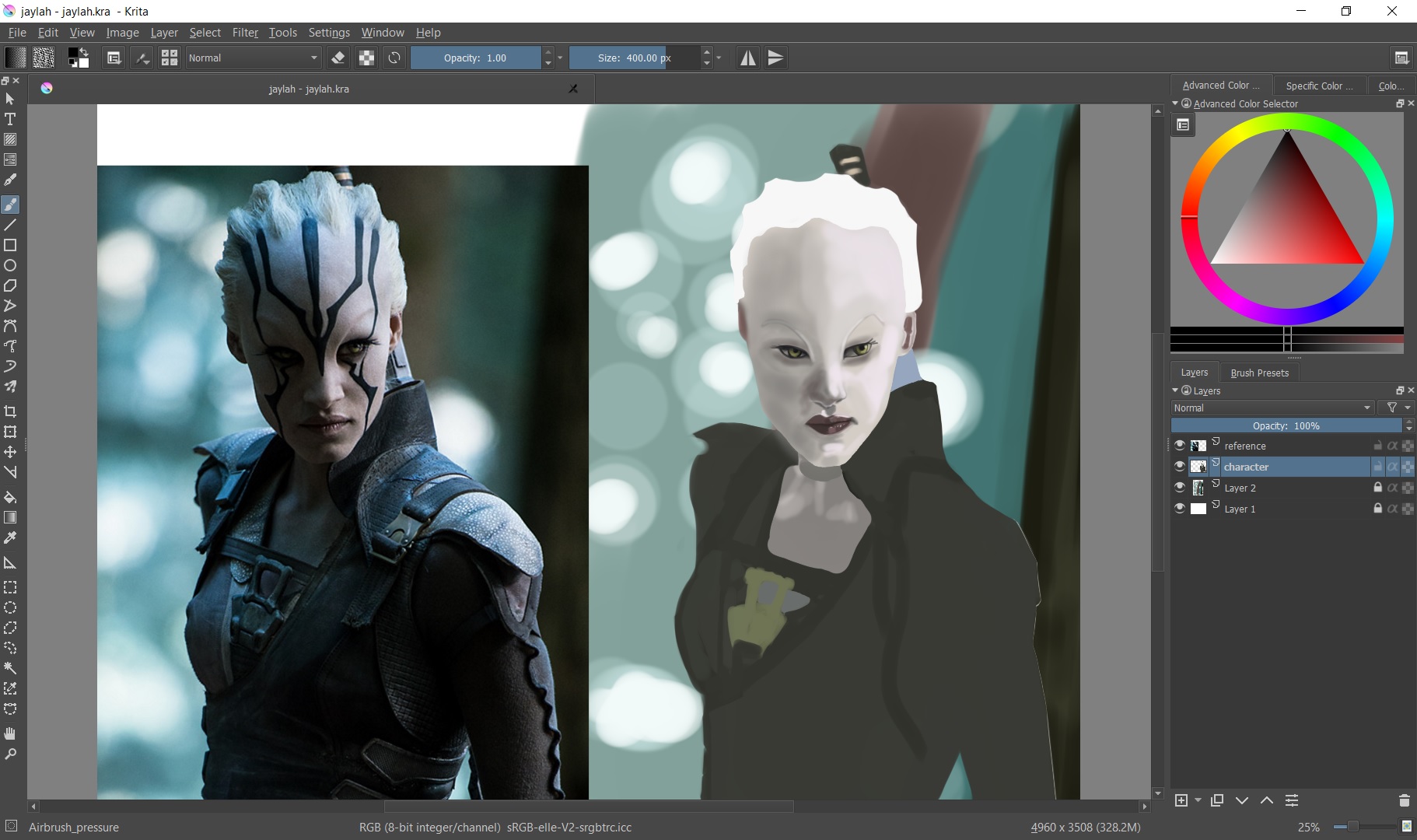The height and width of the screenshot is (840, 1417).
Task: Select the Color Sampler tool
Action: (x=10, y=537)
